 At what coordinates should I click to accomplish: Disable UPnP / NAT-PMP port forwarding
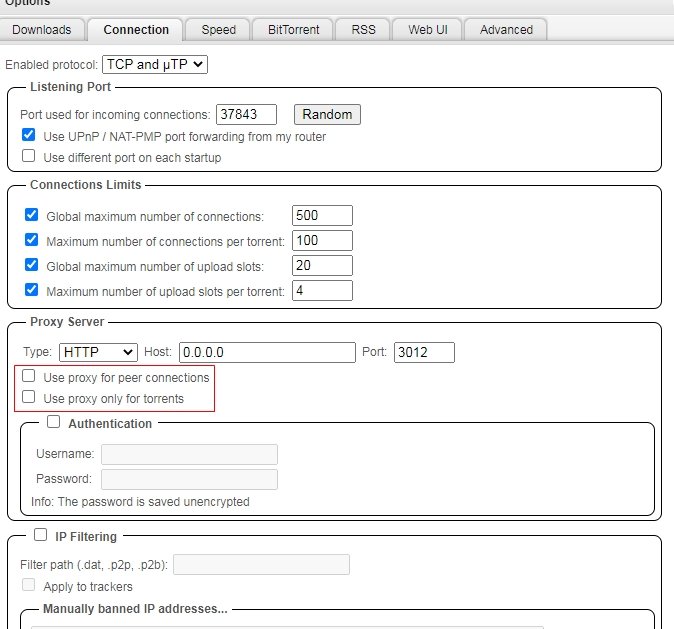pyautogui.click(x=29, y=136)
